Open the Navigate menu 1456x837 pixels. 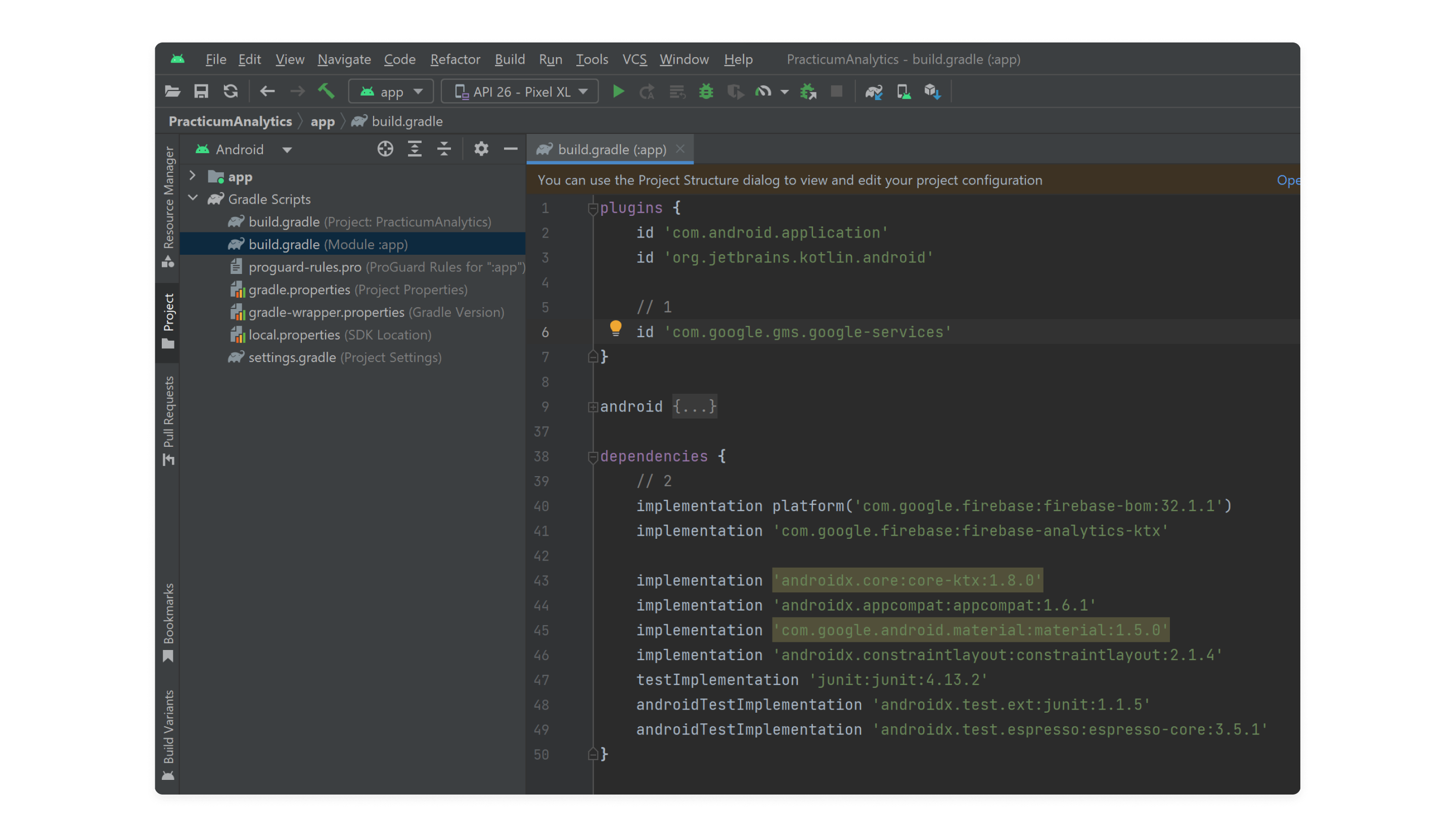tap(344, 59)
